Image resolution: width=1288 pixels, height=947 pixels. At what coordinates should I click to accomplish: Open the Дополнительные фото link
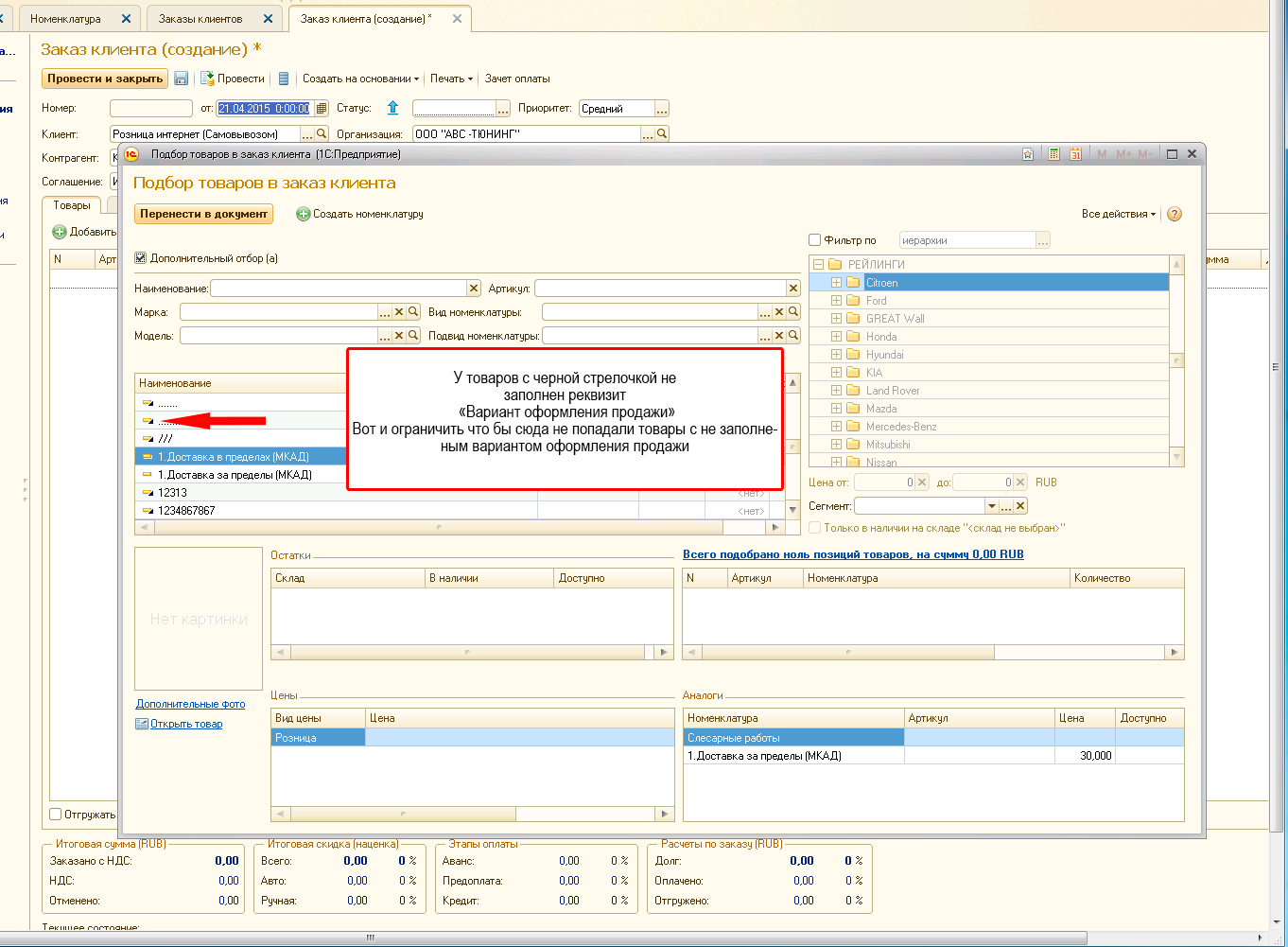pyautogui.click(x=190, y=704)
